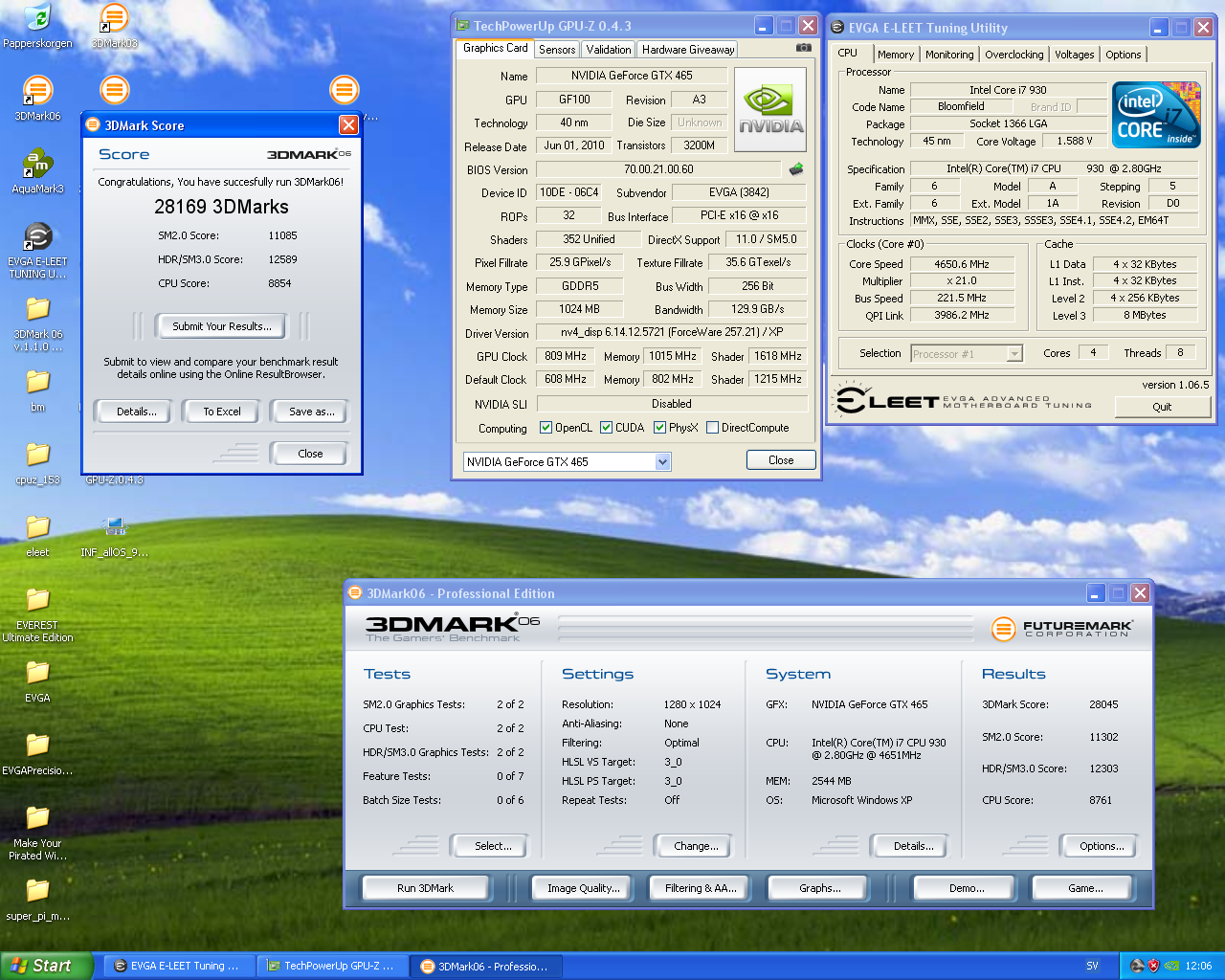
Task: Click Close button at bottom of GPU-Z
Action: coord(781,460)
